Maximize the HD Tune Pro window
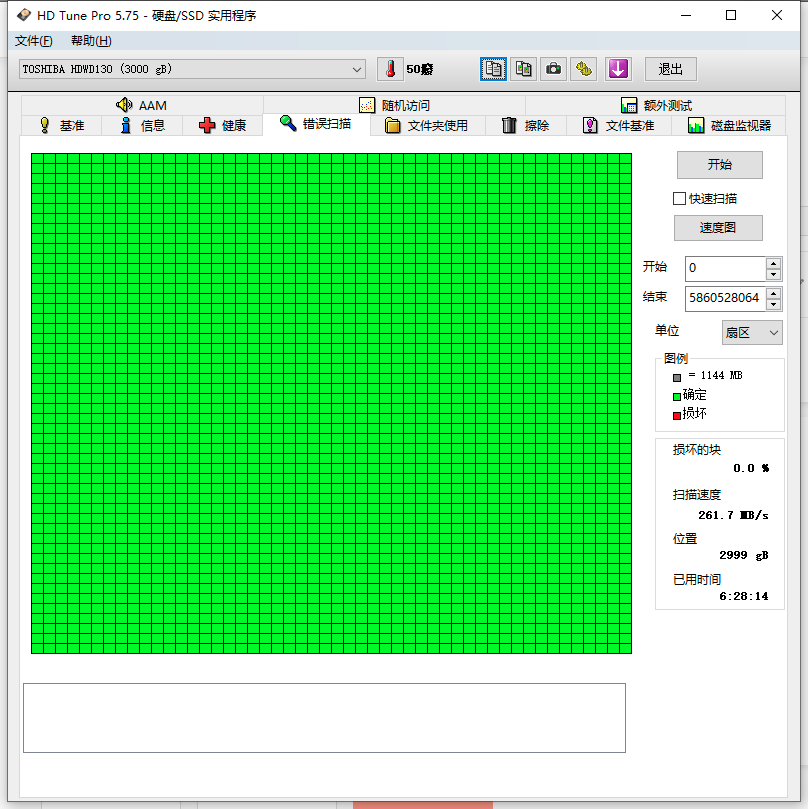Image resolution: width=808 pixels, height=809 pixels. tap(731, 15)
